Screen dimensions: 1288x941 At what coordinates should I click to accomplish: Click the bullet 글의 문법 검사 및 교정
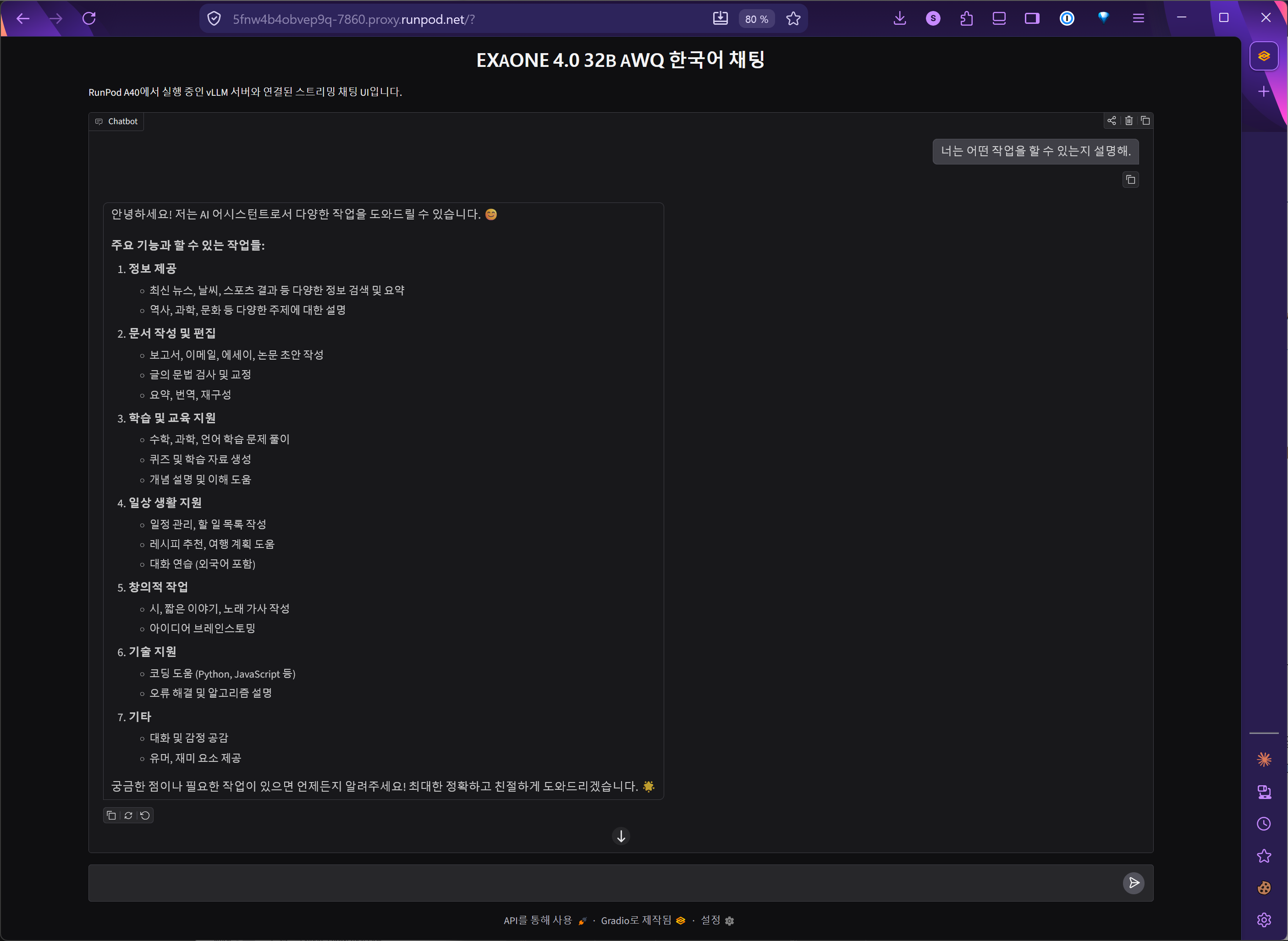click(x=200, y=374)
